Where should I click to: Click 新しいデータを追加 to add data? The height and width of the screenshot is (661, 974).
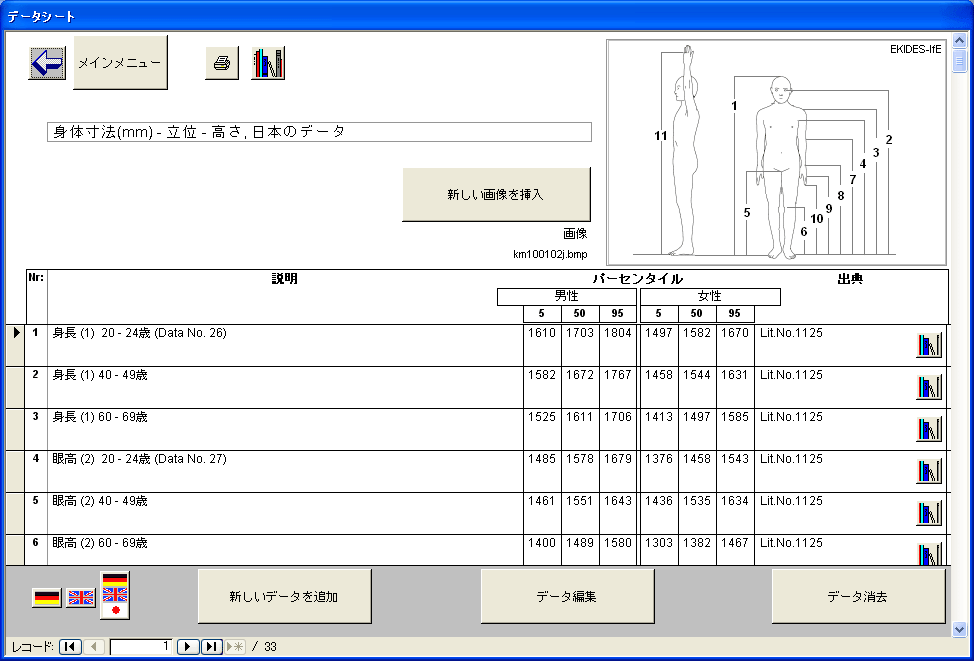pos(284,597)
